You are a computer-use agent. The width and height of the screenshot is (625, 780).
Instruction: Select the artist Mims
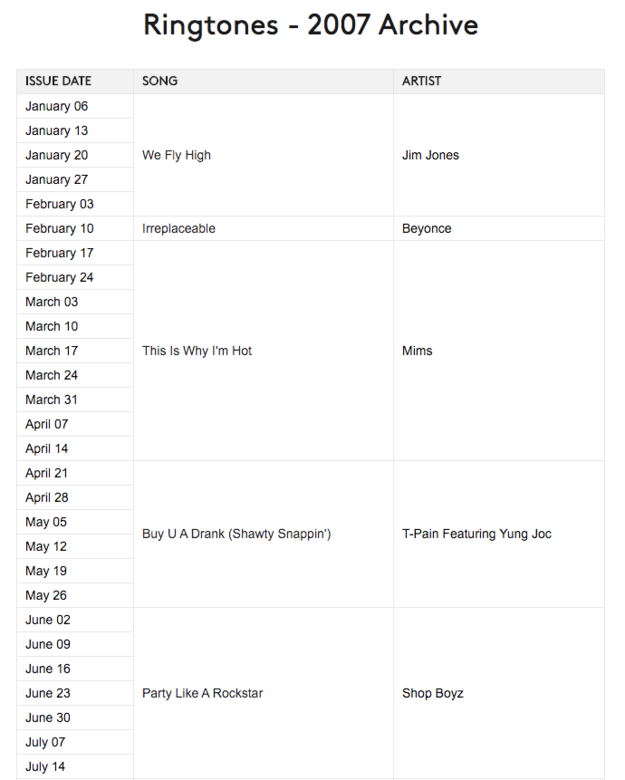[x=417, y=351]
